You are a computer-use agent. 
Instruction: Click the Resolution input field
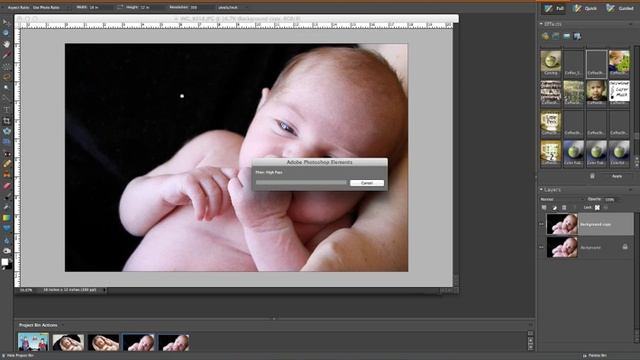click(200, 7)
